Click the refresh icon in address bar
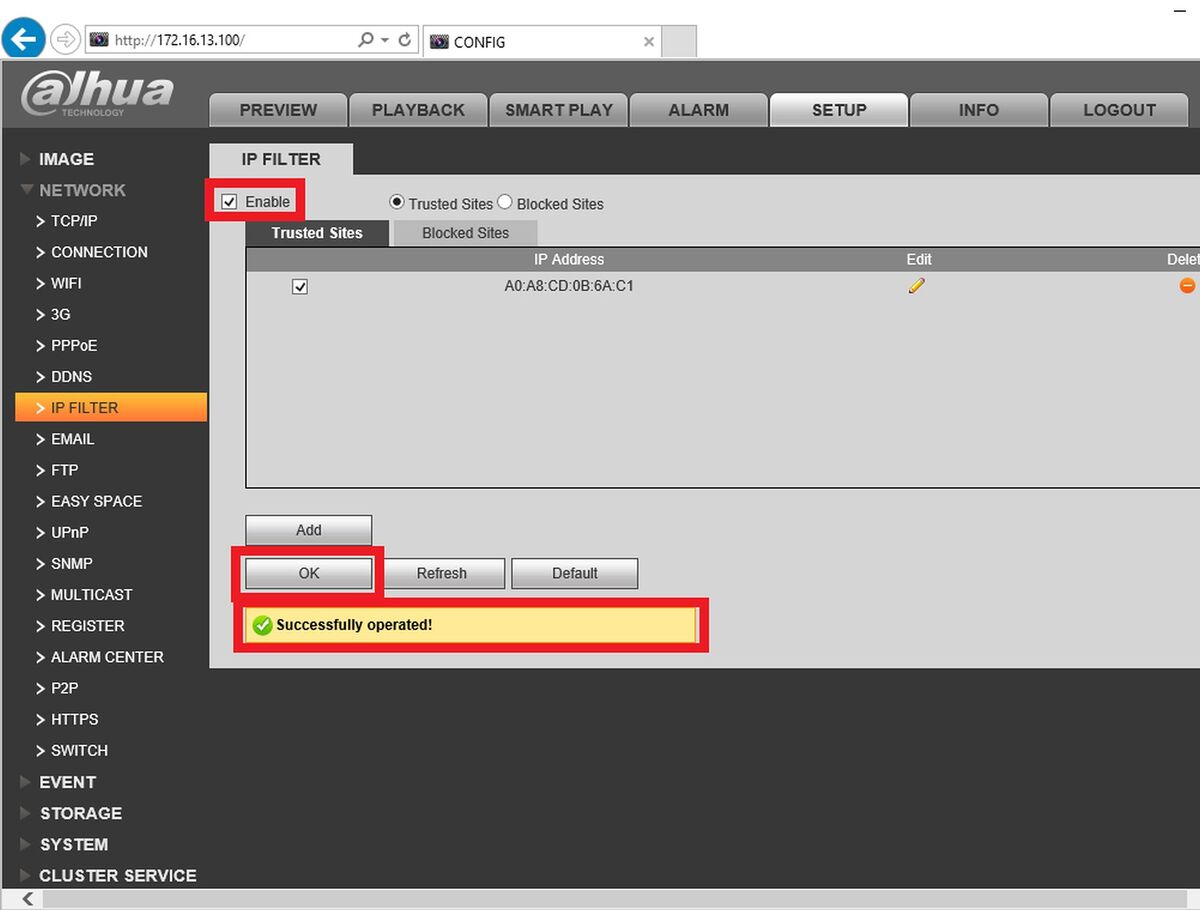The width and height of the screenshot is (1200, 910). tap(405, 40)
